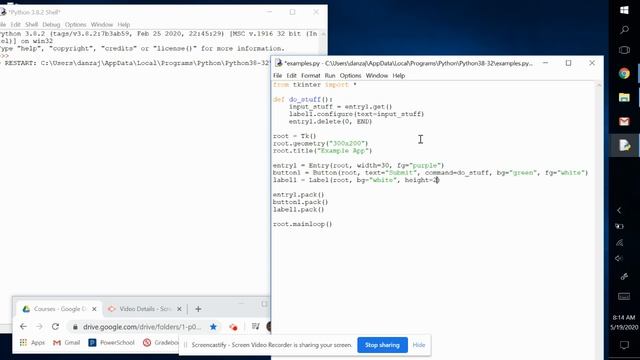
Task: Click the entry1.delete(0, END) line
Action: pos(330,121)
